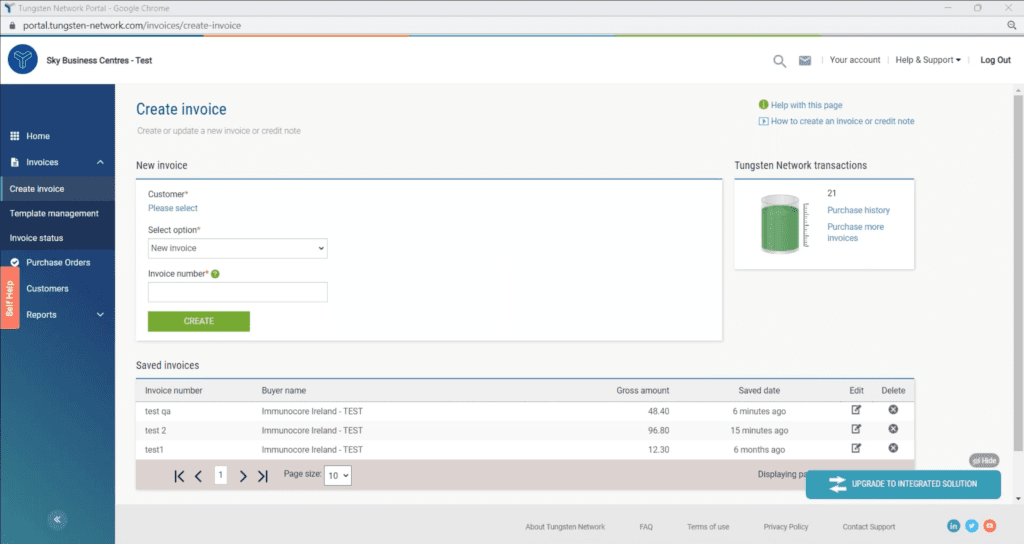The image size is (1024, 544).
Task: Click in the Invoice number field
Action: 238,292
